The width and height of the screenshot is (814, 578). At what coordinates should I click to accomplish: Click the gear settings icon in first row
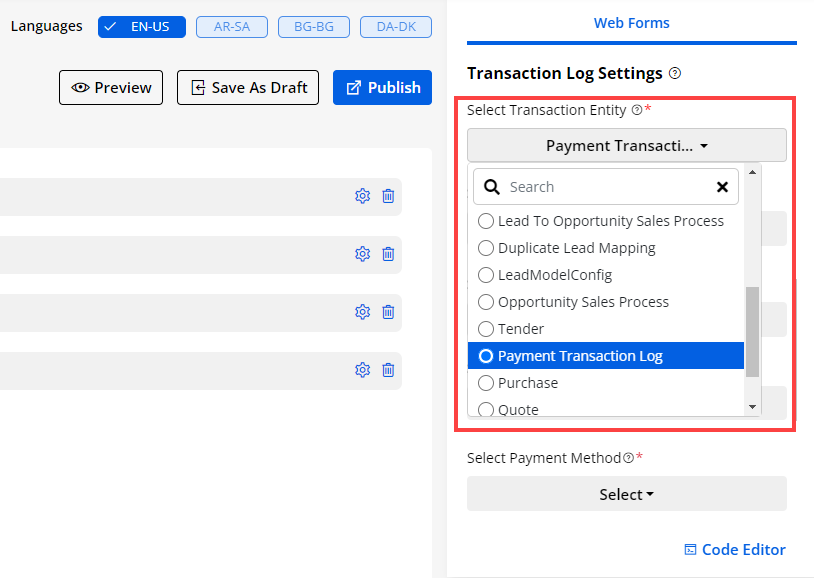tap(362, 196)
